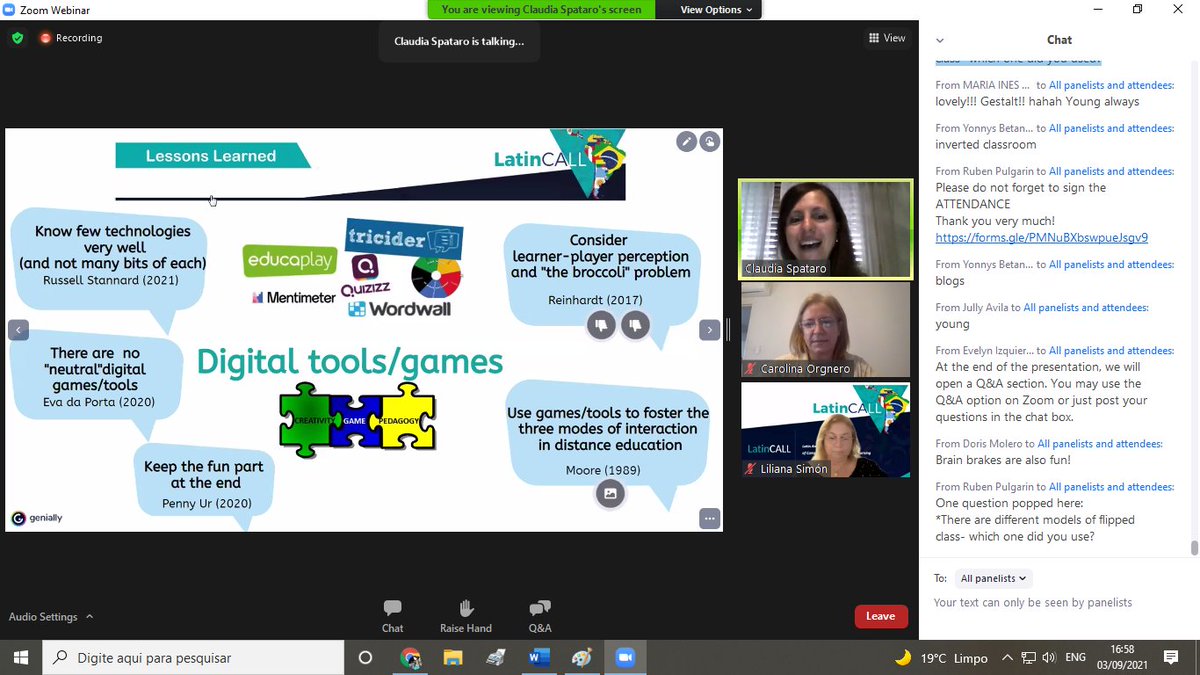Click Raise Hand
Viewport: 1200px width, 675px height.
click(x=465, y=616)
